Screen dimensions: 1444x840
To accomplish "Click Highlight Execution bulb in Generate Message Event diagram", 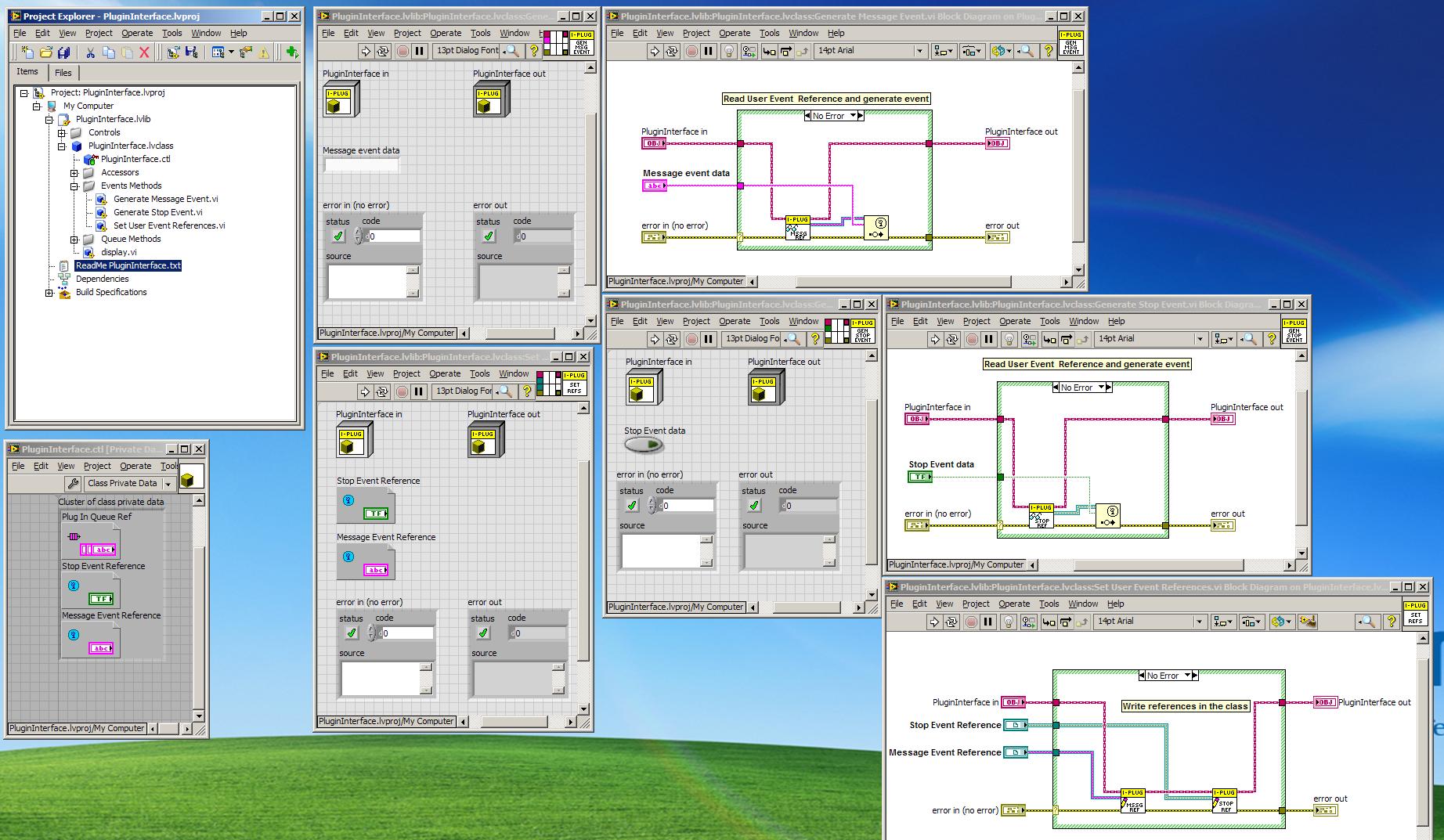I will pos(730,51).
